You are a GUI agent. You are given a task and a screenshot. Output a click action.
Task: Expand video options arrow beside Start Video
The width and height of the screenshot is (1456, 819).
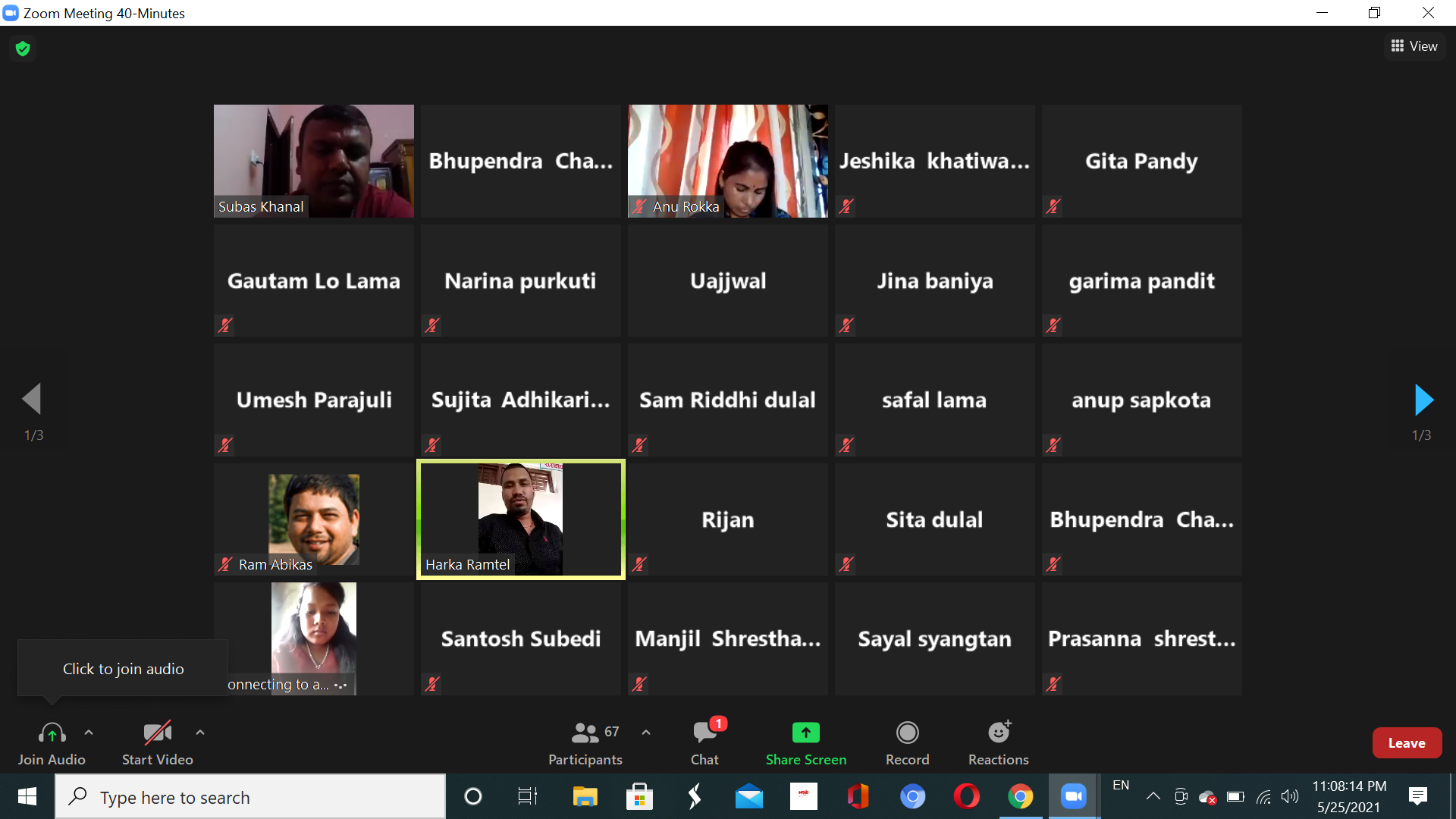pos(200,733)
